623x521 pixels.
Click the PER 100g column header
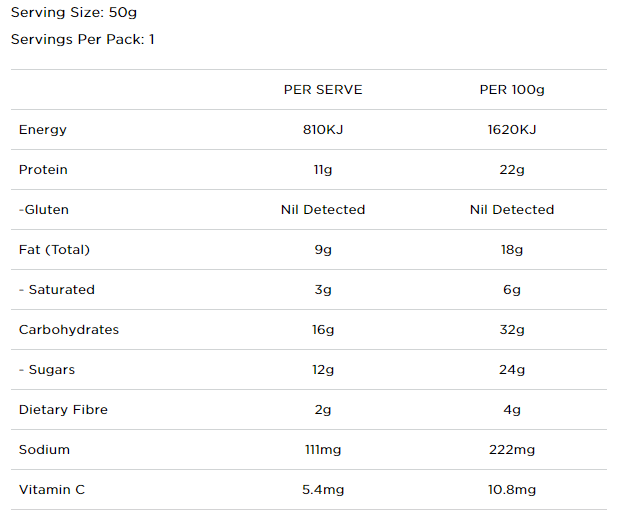[512, 90]
